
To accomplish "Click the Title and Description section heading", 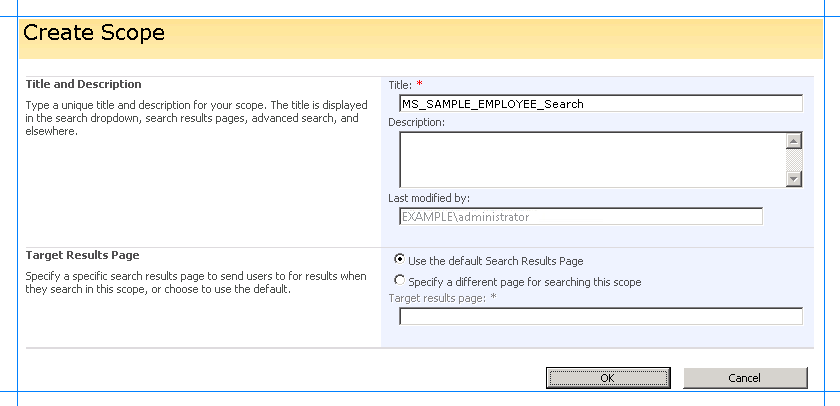I will click(84, 84).
